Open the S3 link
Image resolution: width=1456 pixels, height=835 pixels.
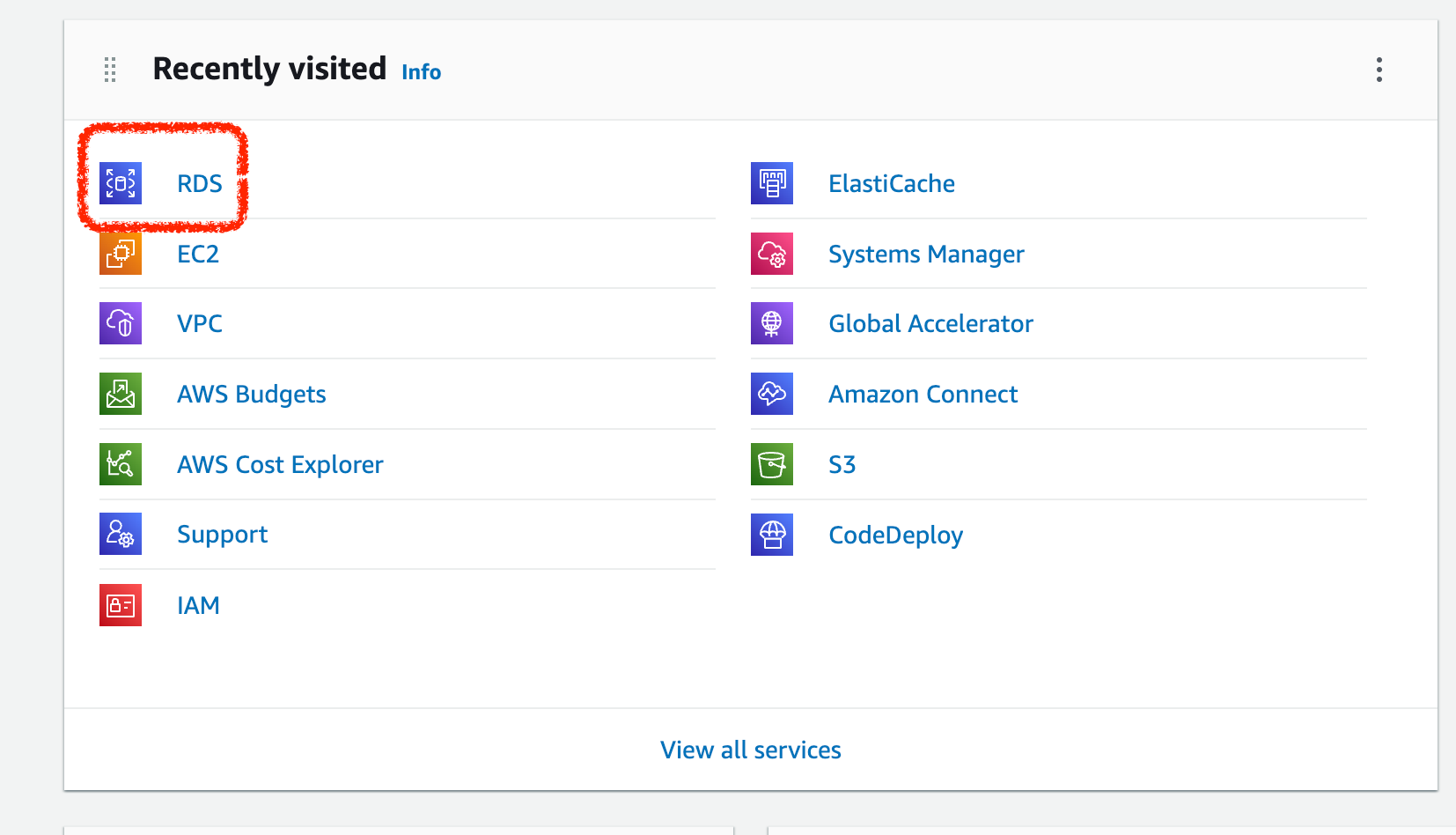point(842,464)
